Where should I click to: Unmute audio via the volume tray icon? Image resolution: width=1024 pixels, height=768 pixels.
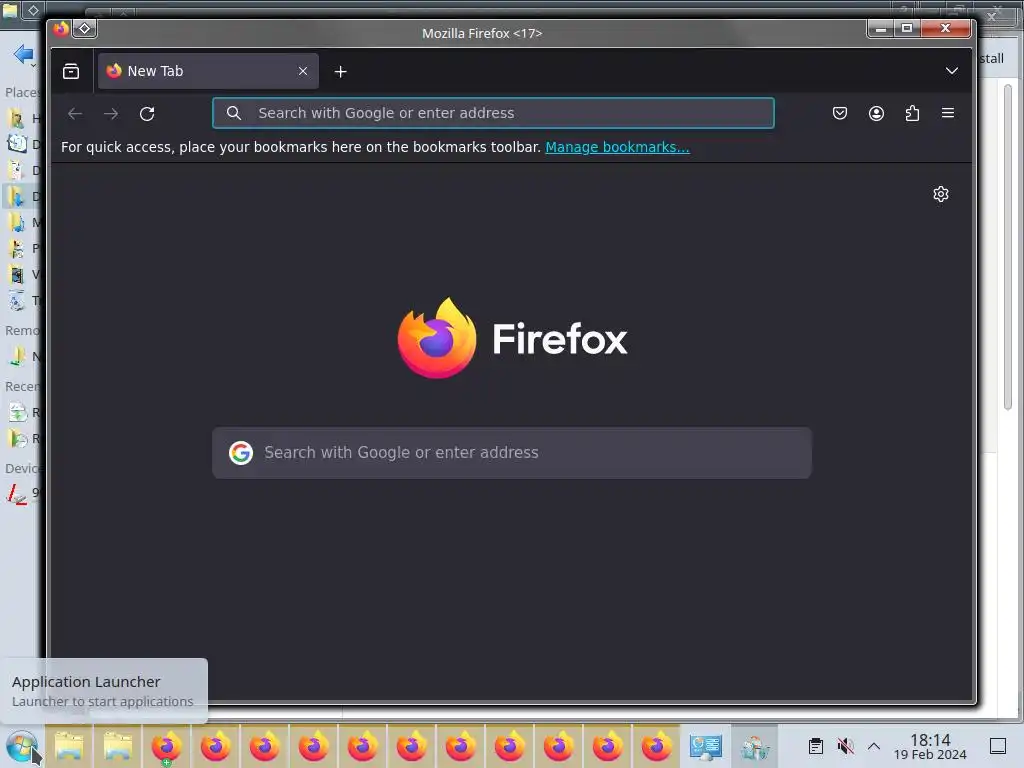[845, 746]
